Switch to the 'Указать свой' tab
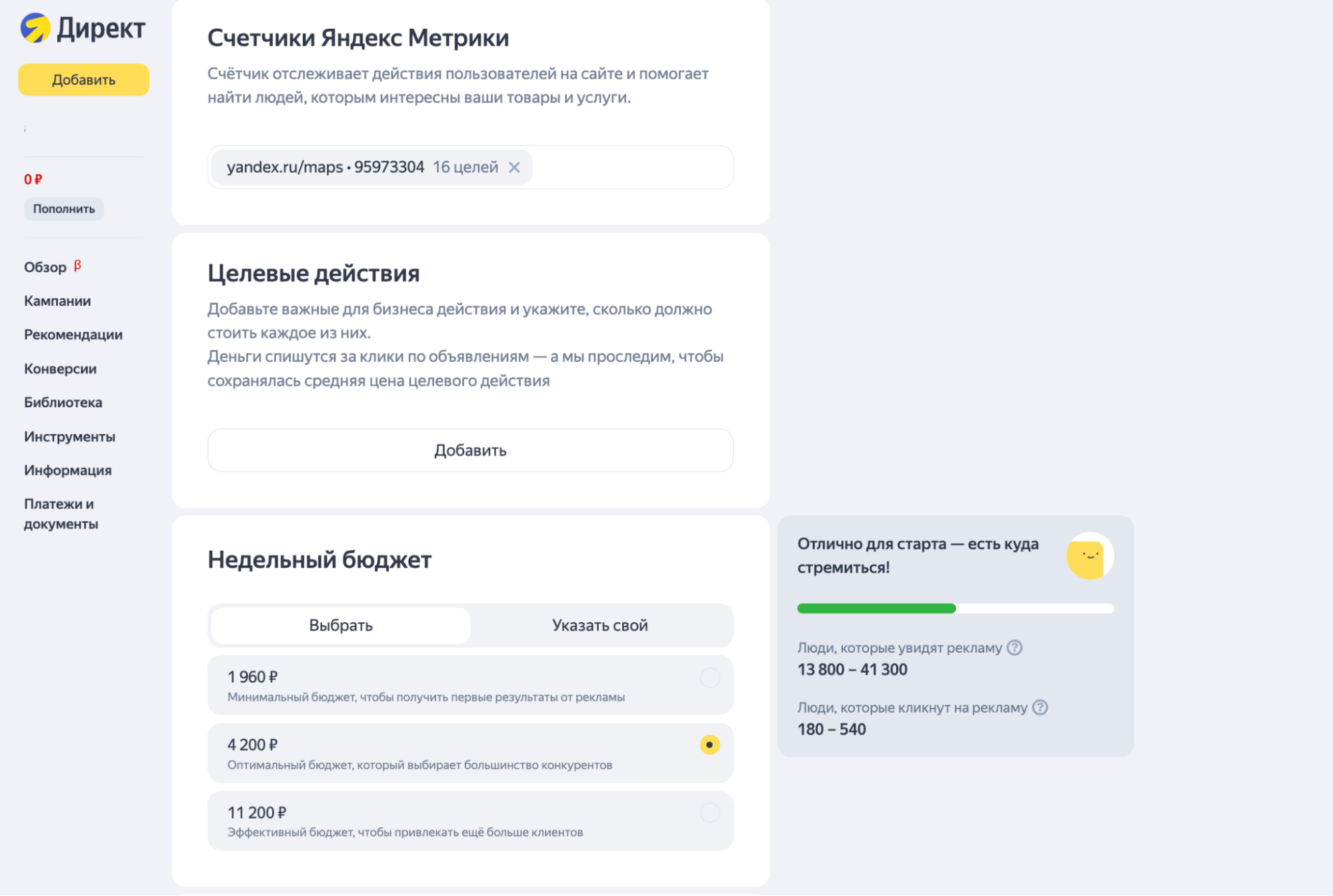This screenshot has width=1333, height=896. pos(599,625)
